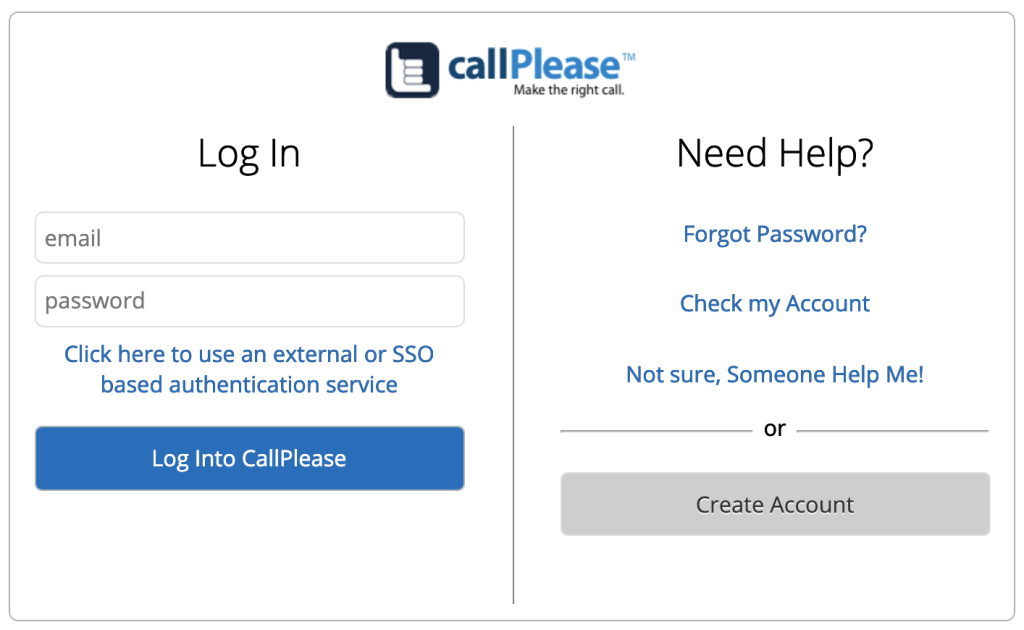The width and height of the screenshot is (1024, 630).
Task: Open the Forgot Password page
Action: 774,233
